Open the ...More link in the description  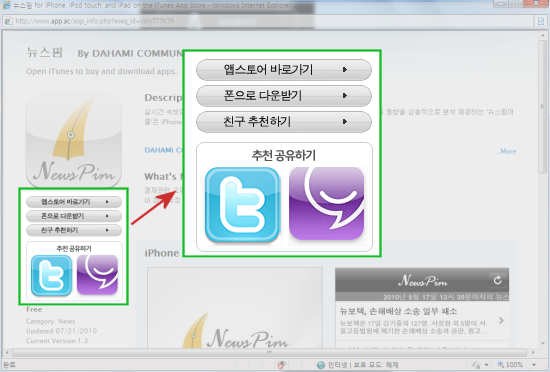505,151
